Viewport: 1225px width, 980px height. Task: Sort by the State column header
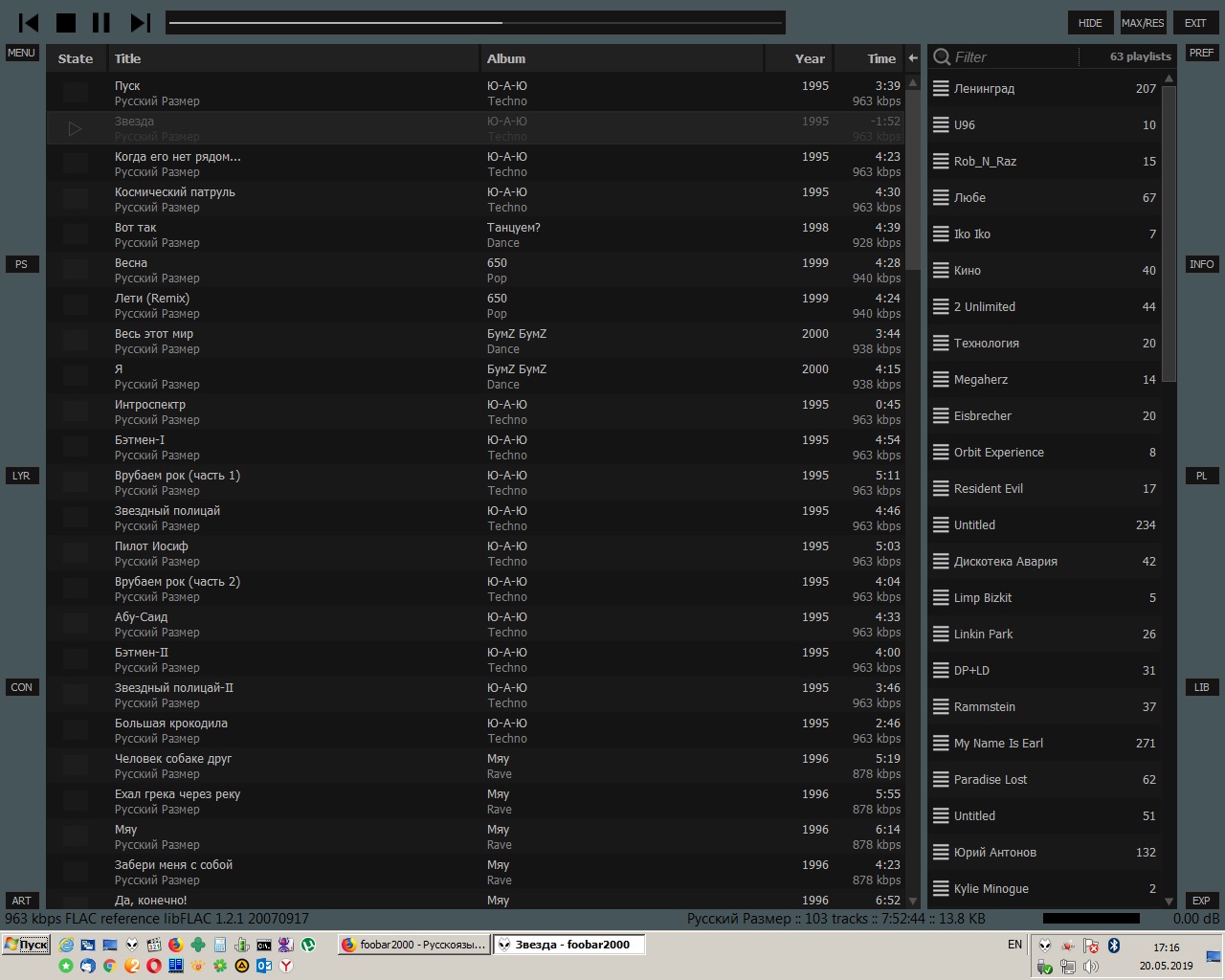point(76,58)
